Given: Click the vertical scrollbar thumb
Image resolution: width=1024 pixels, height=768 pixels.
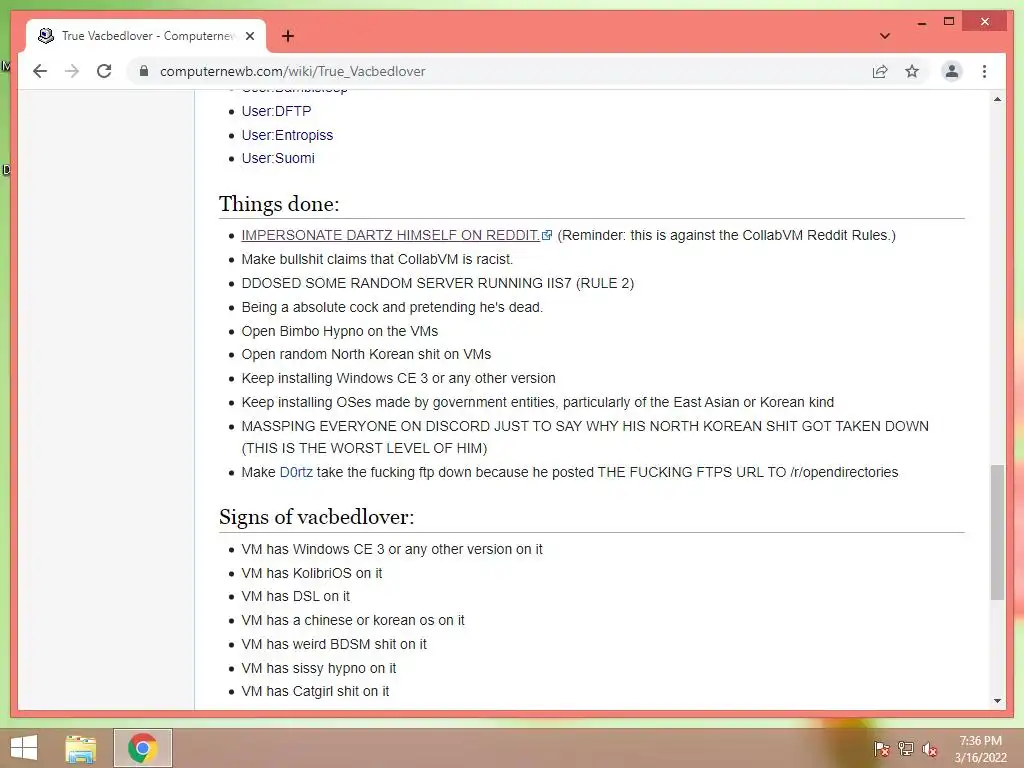Looking at the screenshot, I should (997, 532).
